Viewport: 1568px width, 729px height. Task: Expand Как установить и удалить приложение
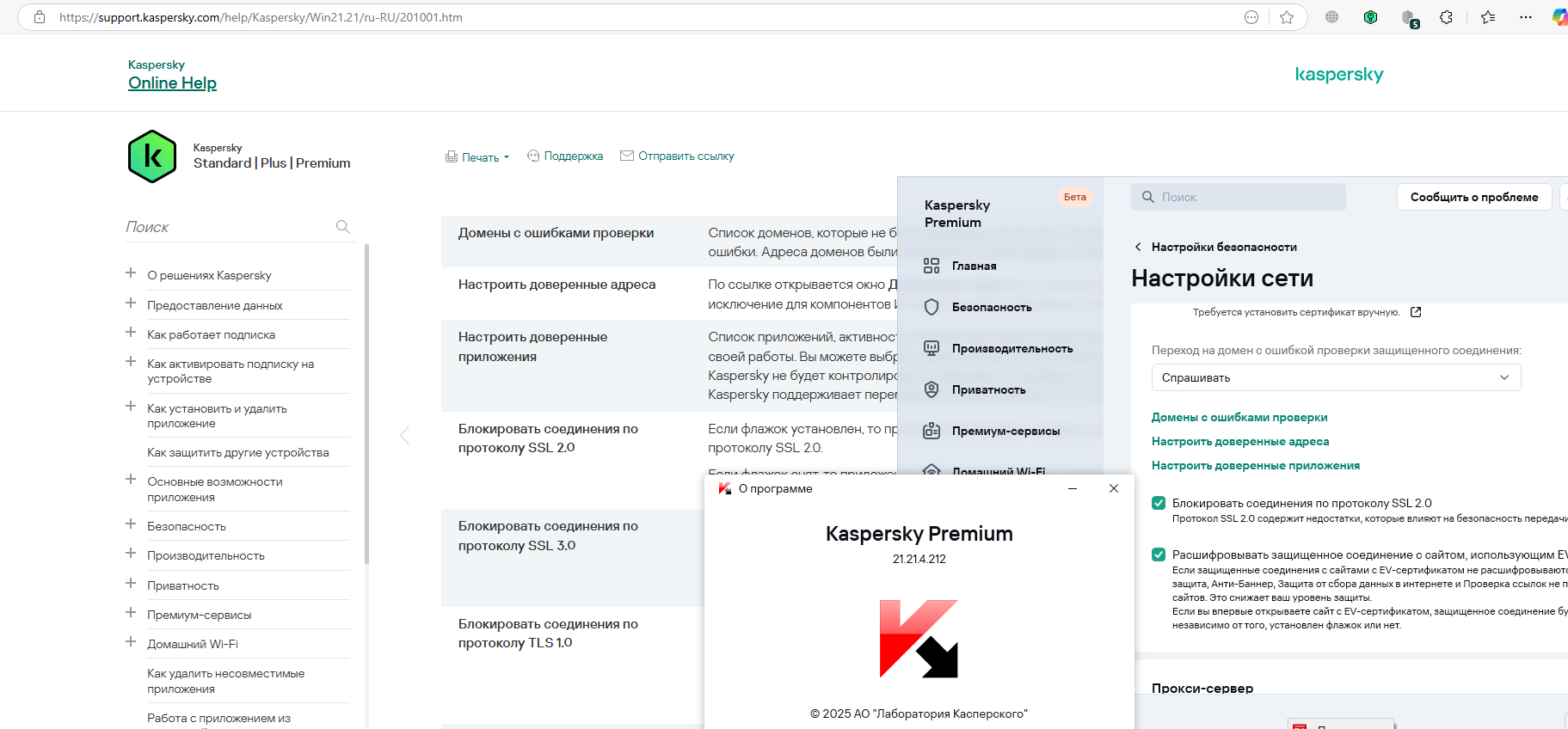click(x=131, y=407)
